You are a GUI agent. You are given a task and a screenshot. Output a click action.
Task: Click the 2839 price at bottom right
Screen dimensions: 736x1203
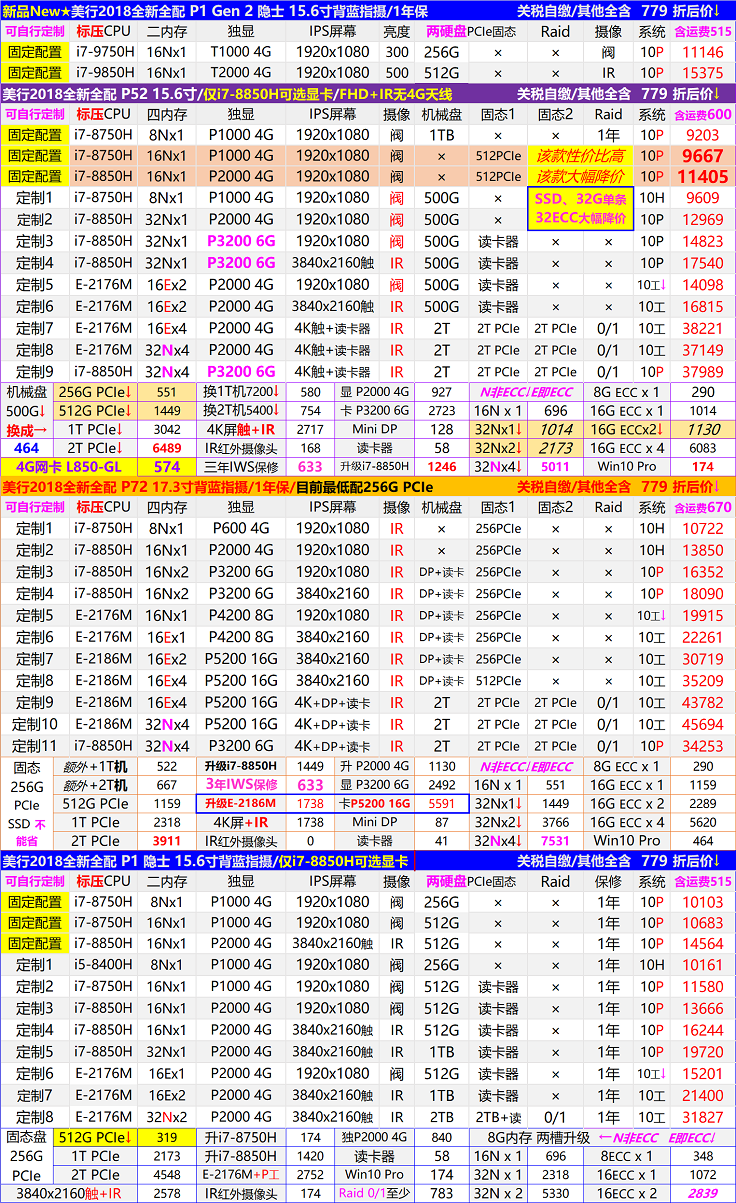[702, 1194]
